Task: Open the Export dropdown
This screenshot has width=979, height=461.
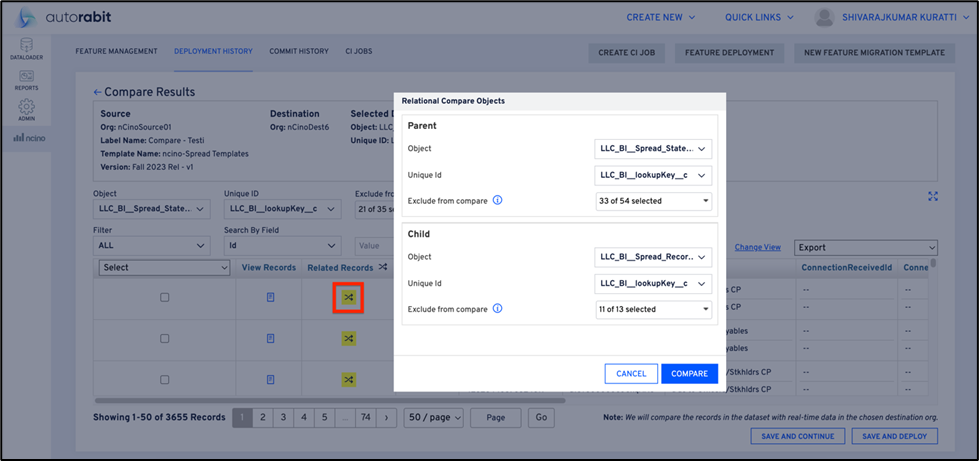Action: click(x=865, y=247)
